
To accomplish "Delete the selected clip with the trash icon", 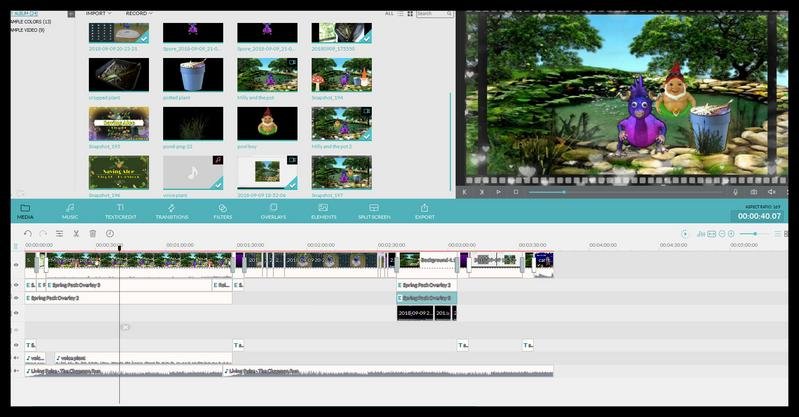I will pos(93,233).
